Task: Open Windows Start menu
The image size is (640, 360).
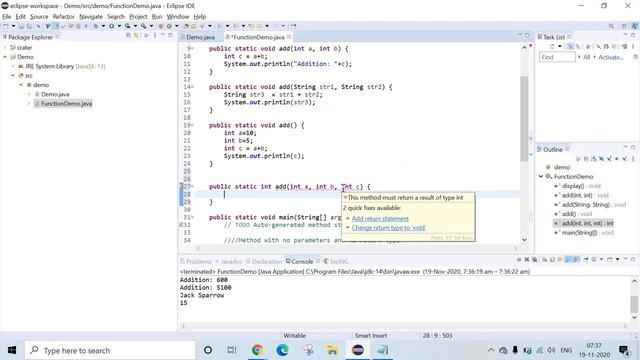Action: pos(12,350)
